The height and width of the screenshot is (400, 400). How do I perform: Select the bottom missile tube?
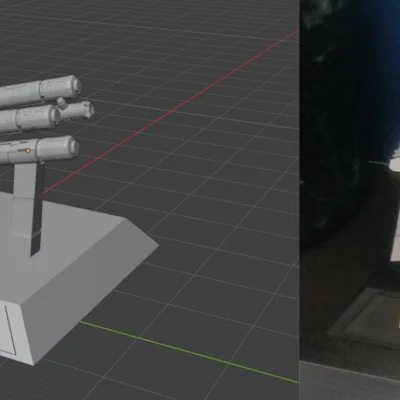39,149
